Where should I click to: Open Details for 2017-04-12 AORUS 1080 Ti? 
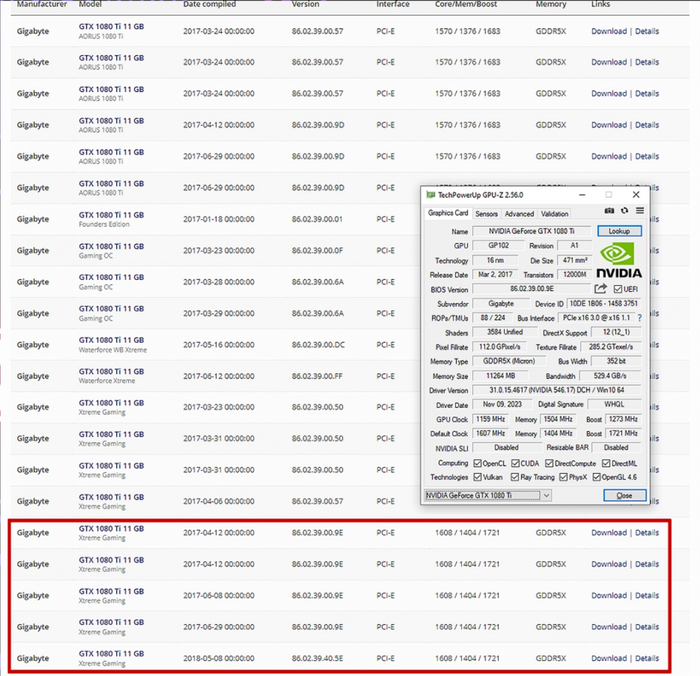click(647, 125)
